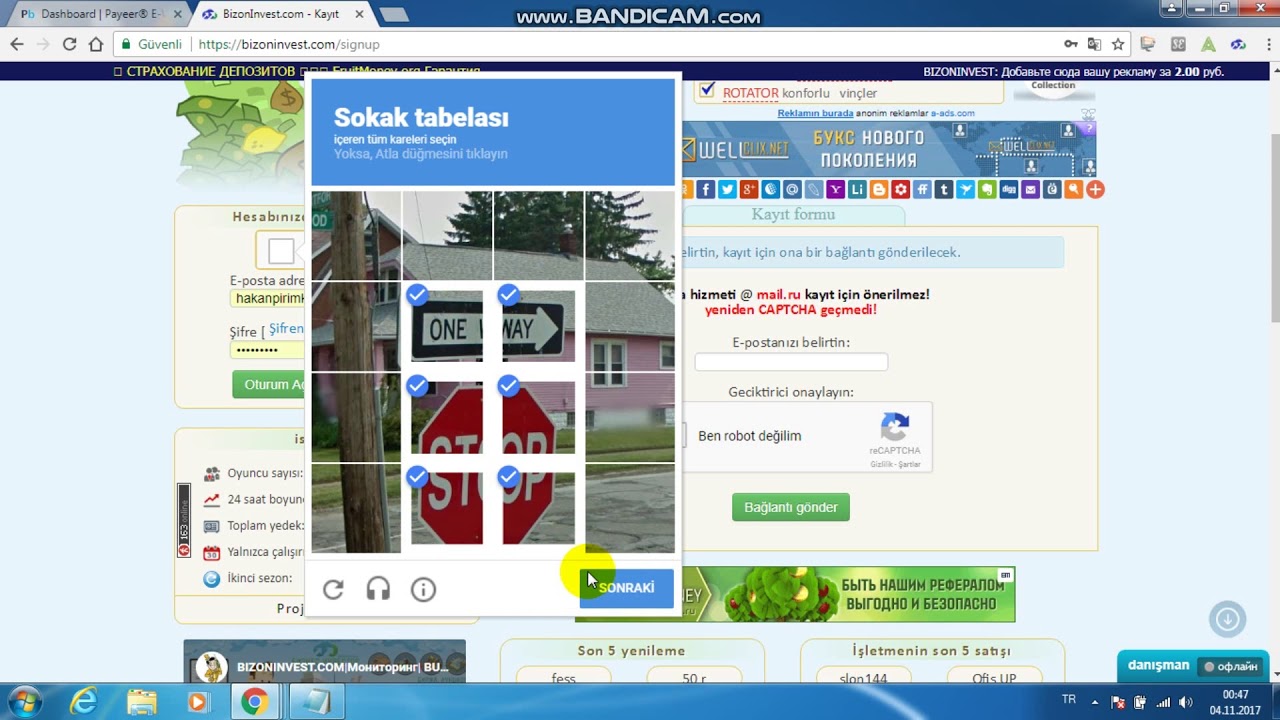Open Windows Explorer folder in taskbar

tap(141, 702)
